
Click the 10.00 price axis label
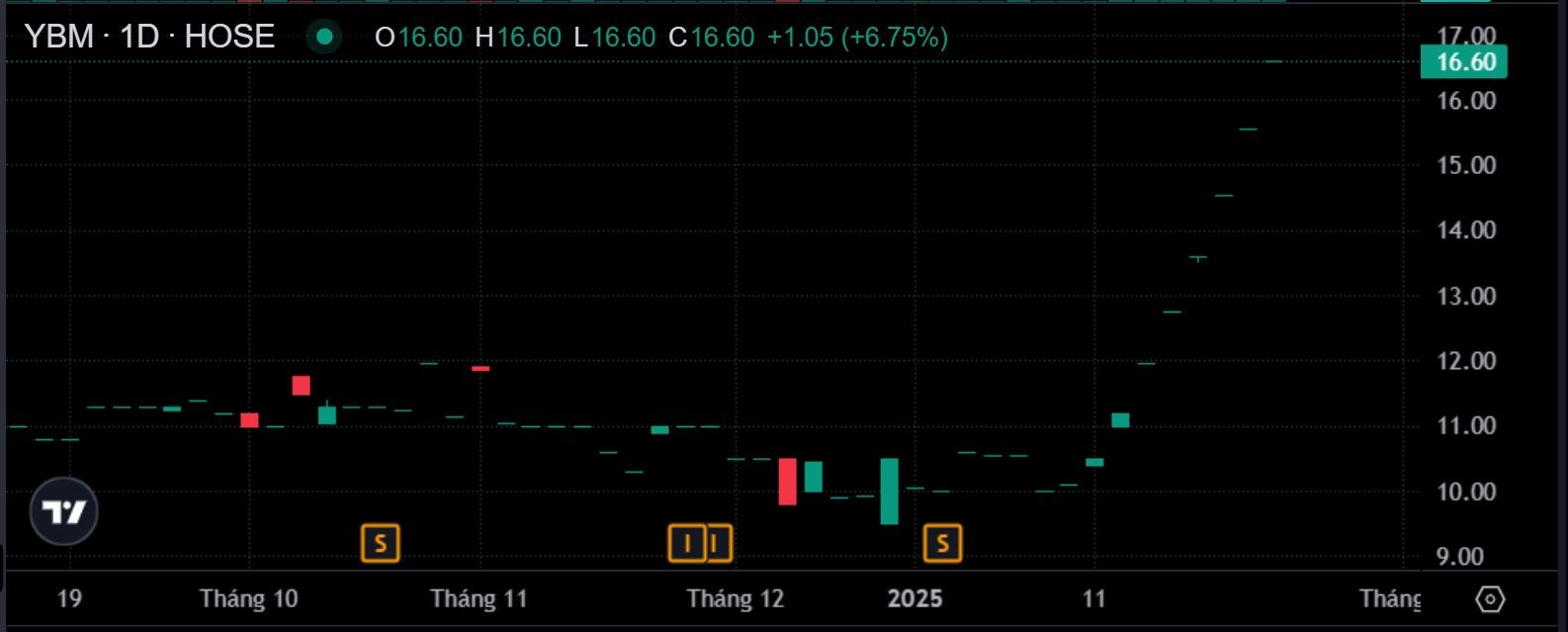point(1466,492)
